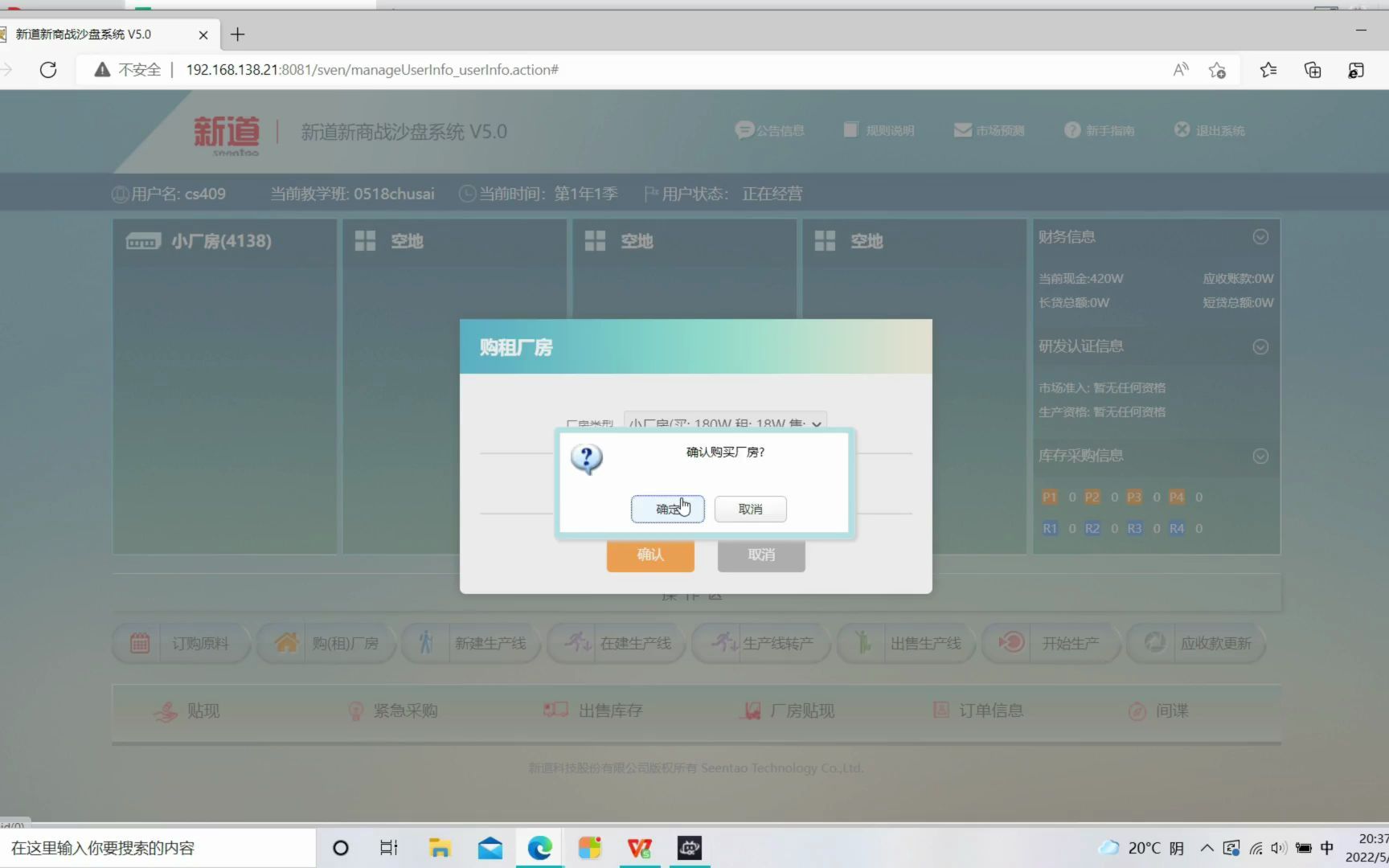Cancel the confirmation dialog via 取消

click(x=750, y=509)
